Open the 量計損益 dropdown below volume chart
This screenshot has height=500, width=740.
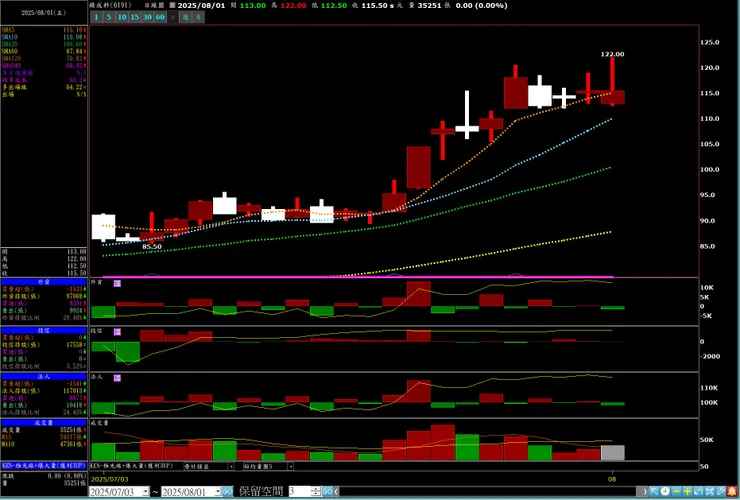click(231, 466)
